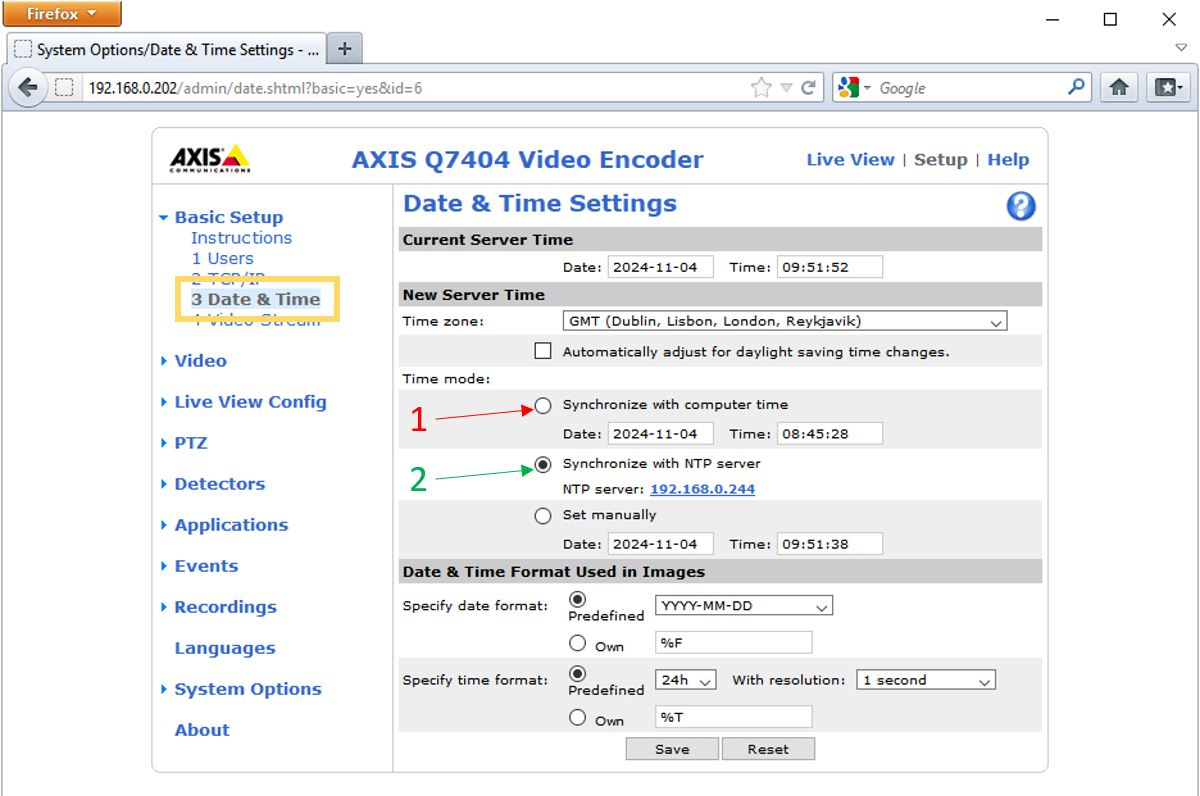Enable automatic daylight saving time adjustment
The height and width of the screenshot is (796, 1200).
[x=543, y=351]
